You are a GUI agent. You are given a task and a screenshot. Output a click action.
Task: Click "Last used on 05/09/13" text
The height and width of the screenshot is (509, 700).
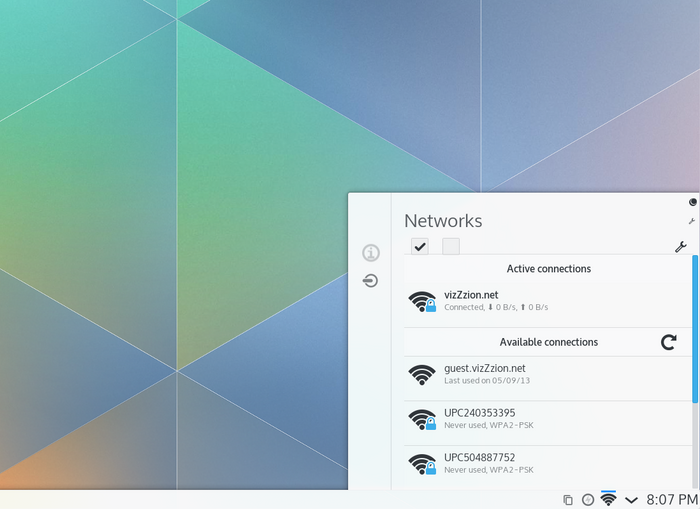487,381
